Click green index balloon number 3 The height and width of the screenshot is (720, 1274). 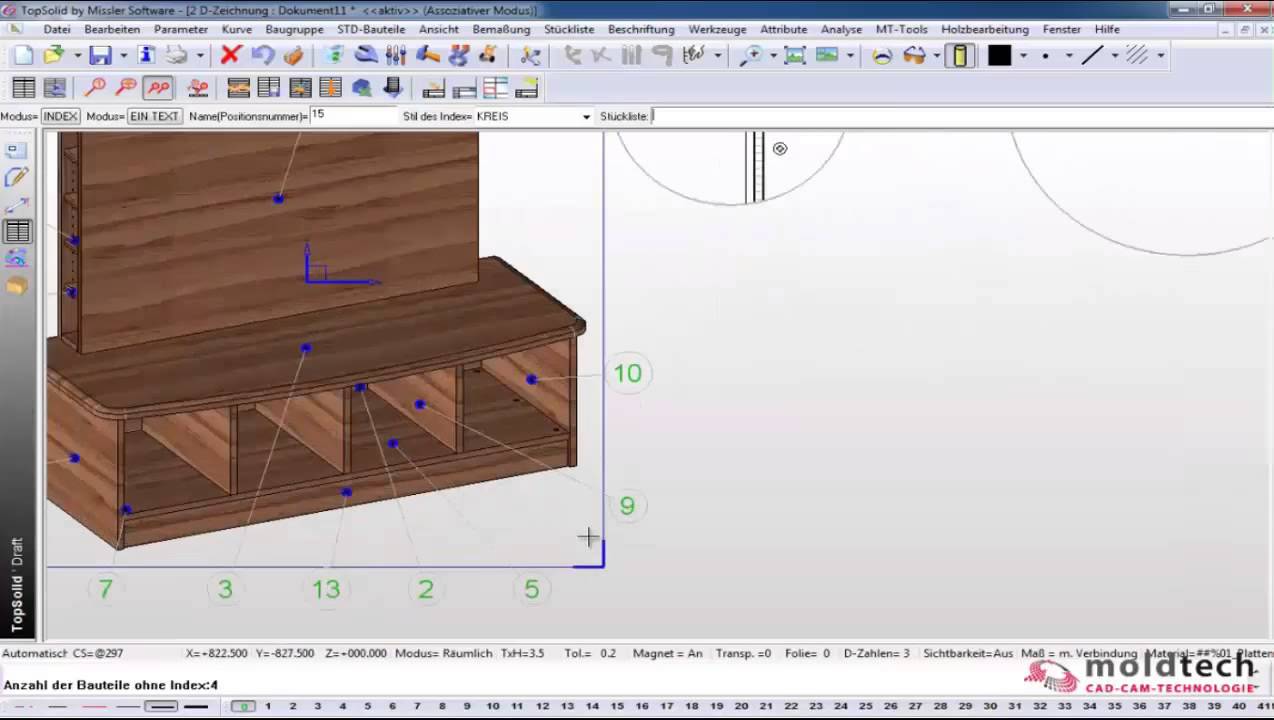(225, 590)
